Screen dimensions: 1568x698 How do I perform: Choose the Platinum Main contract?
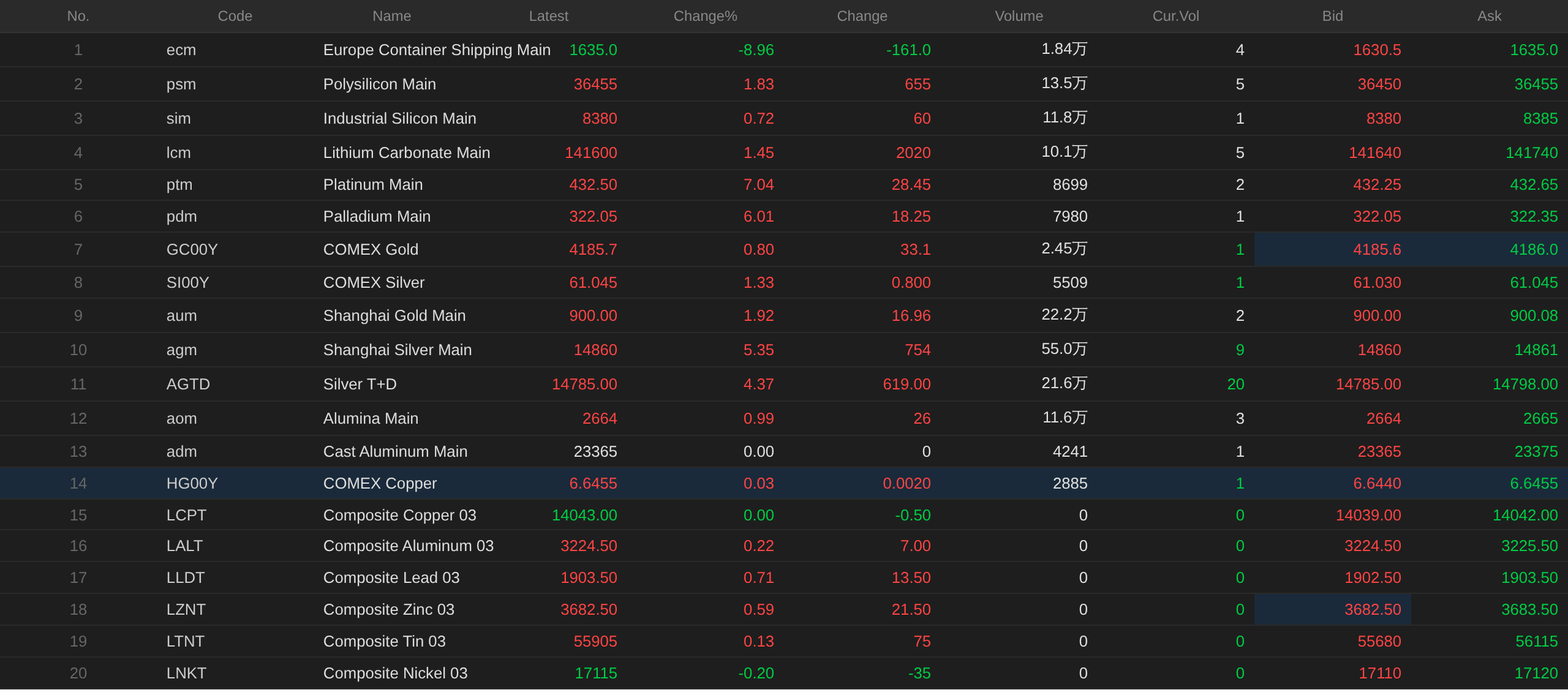point(372,184)
